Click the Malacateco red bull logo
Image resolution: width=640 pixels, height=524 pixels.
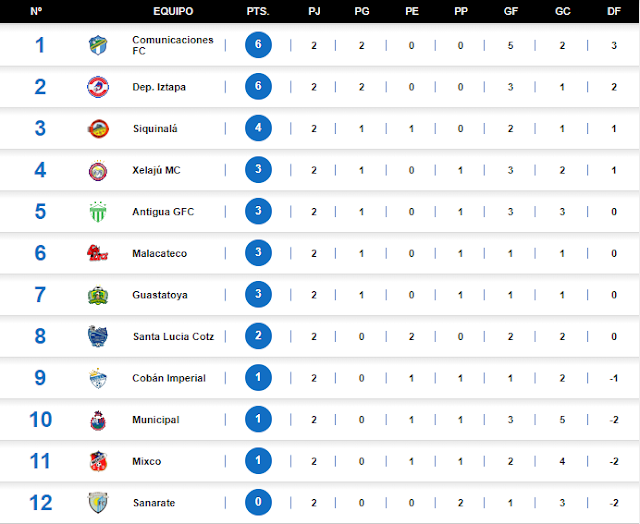click(x=98, y=253)
